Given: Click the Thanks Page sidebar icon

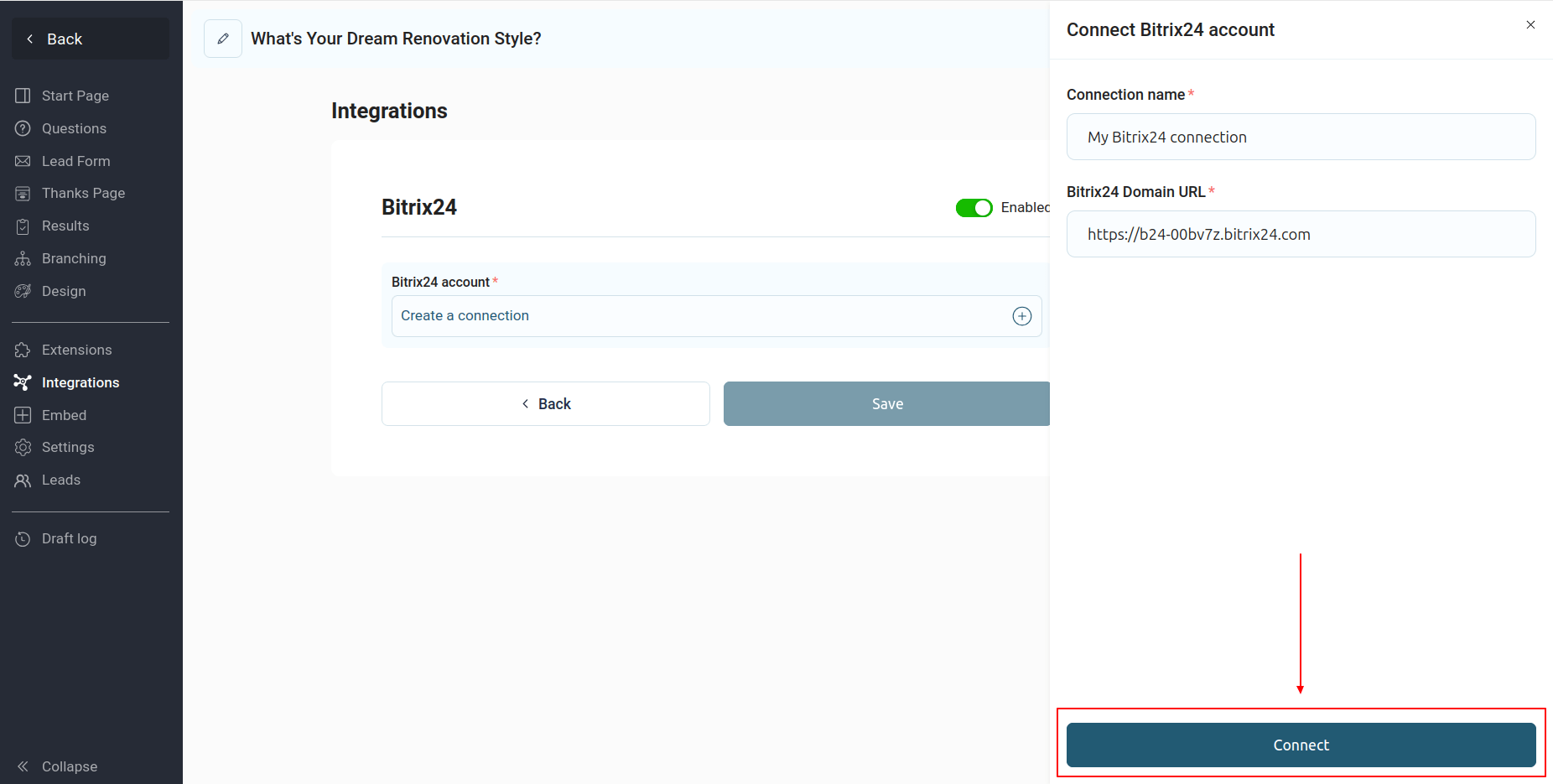Looking at the screenshot, I should pos(23,194).
